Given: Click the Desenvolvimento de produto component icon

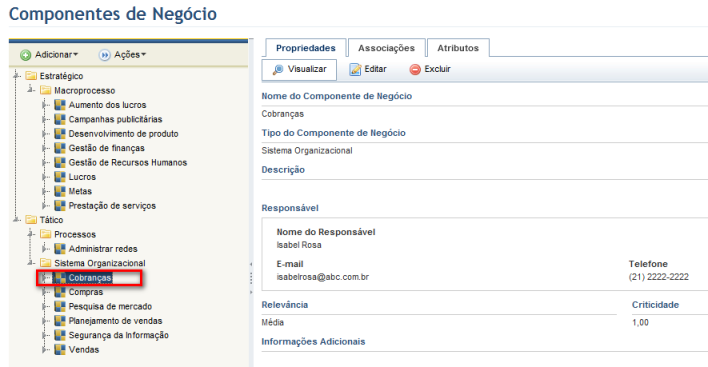Looking at the screenshot, I should 60,134.
